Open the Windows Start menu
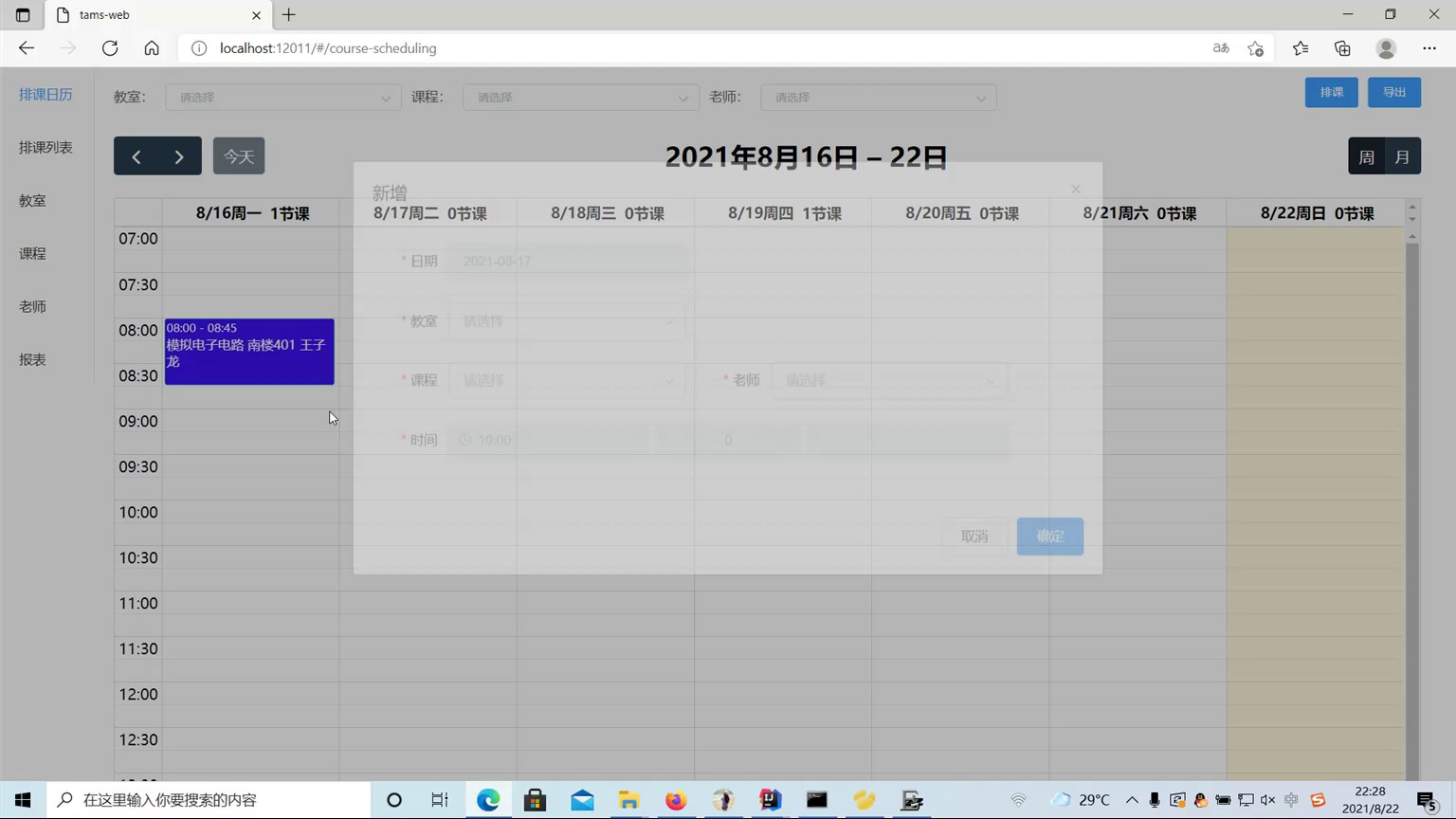The width and height of the screenshot is (1456, 819). [x=23, y=800]
